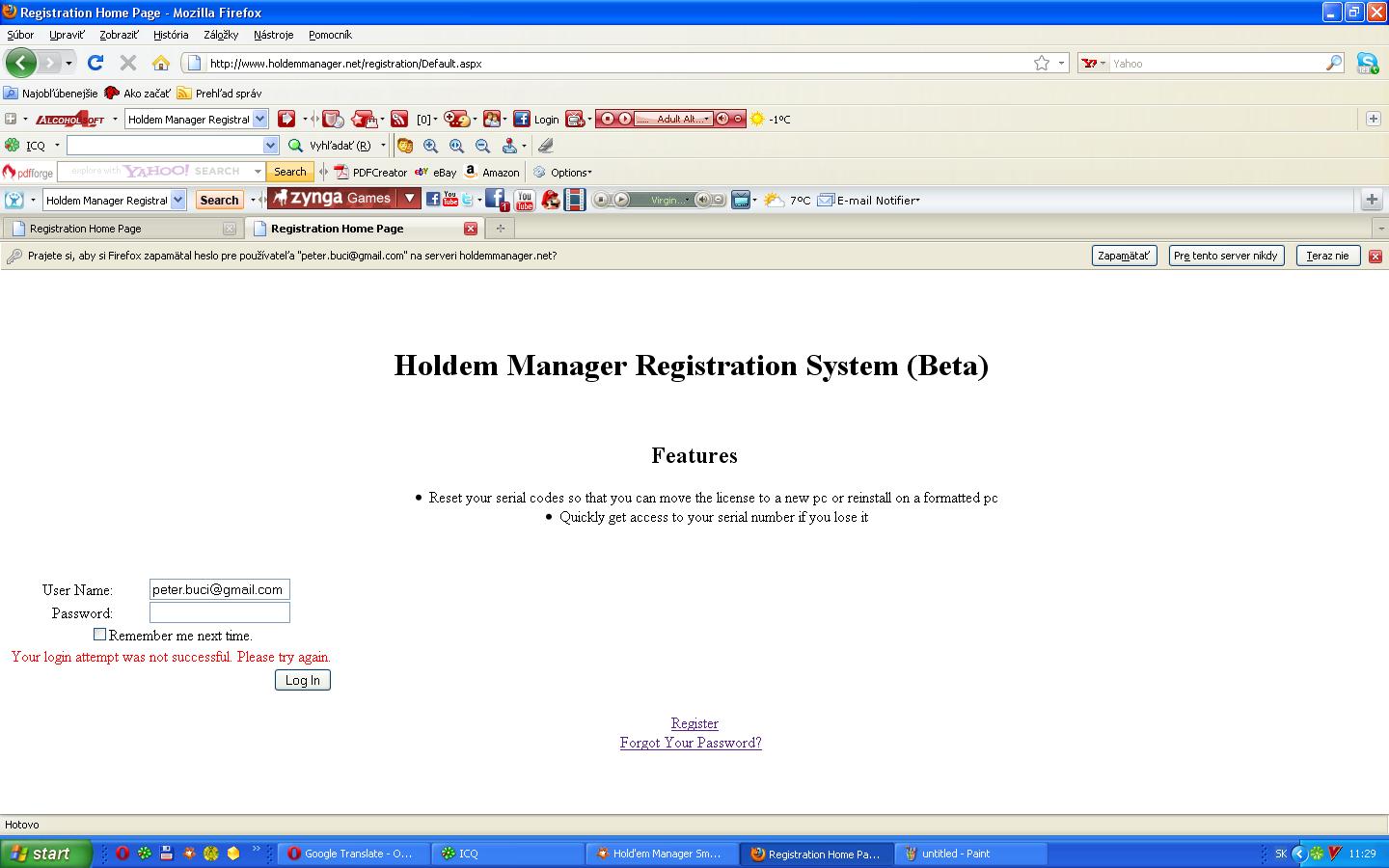This screenshot has height=868, width=1389.
Task: Open the Yahoo search field dropdown in pdfforge toolbar
Action: point(258,172)
